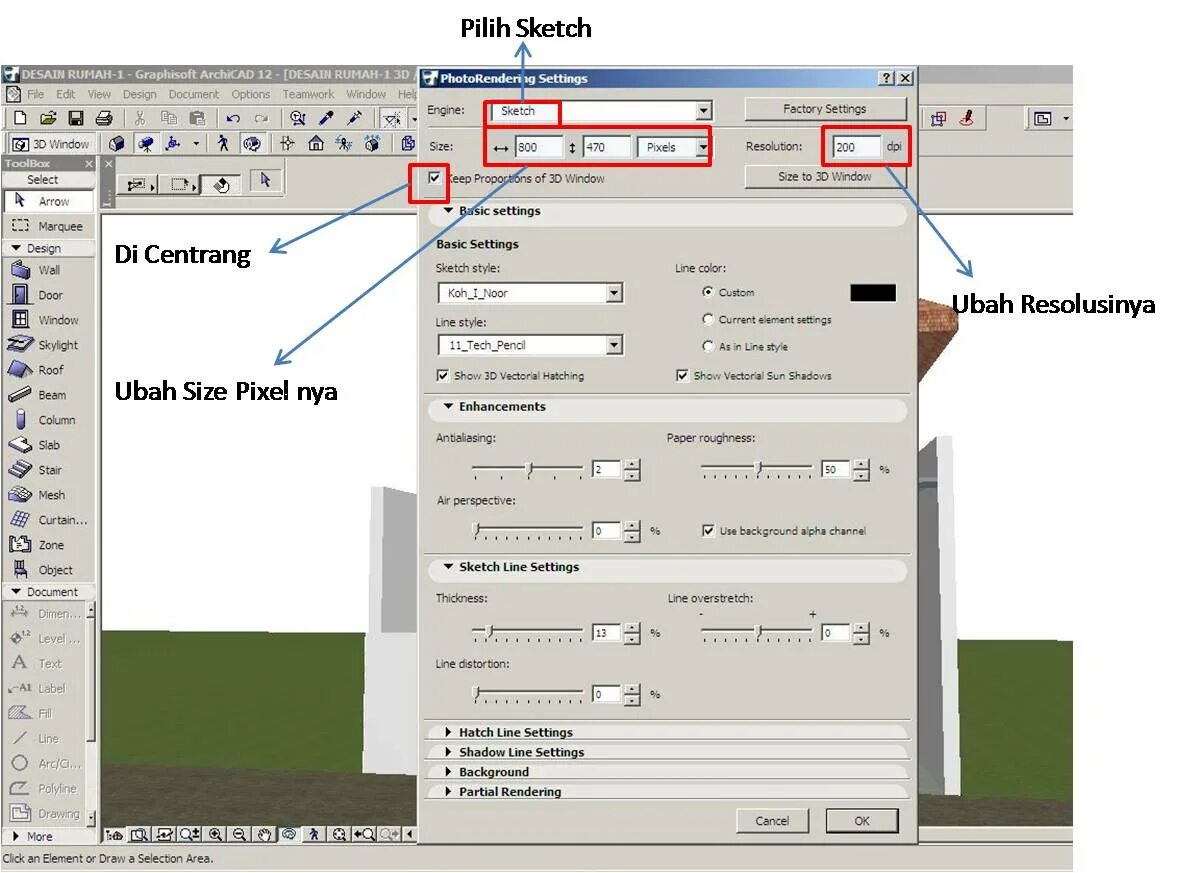This screenshot has height=873, width=1177.
Task: Click the Print toolbar icon
Action: tap(104, 118)
